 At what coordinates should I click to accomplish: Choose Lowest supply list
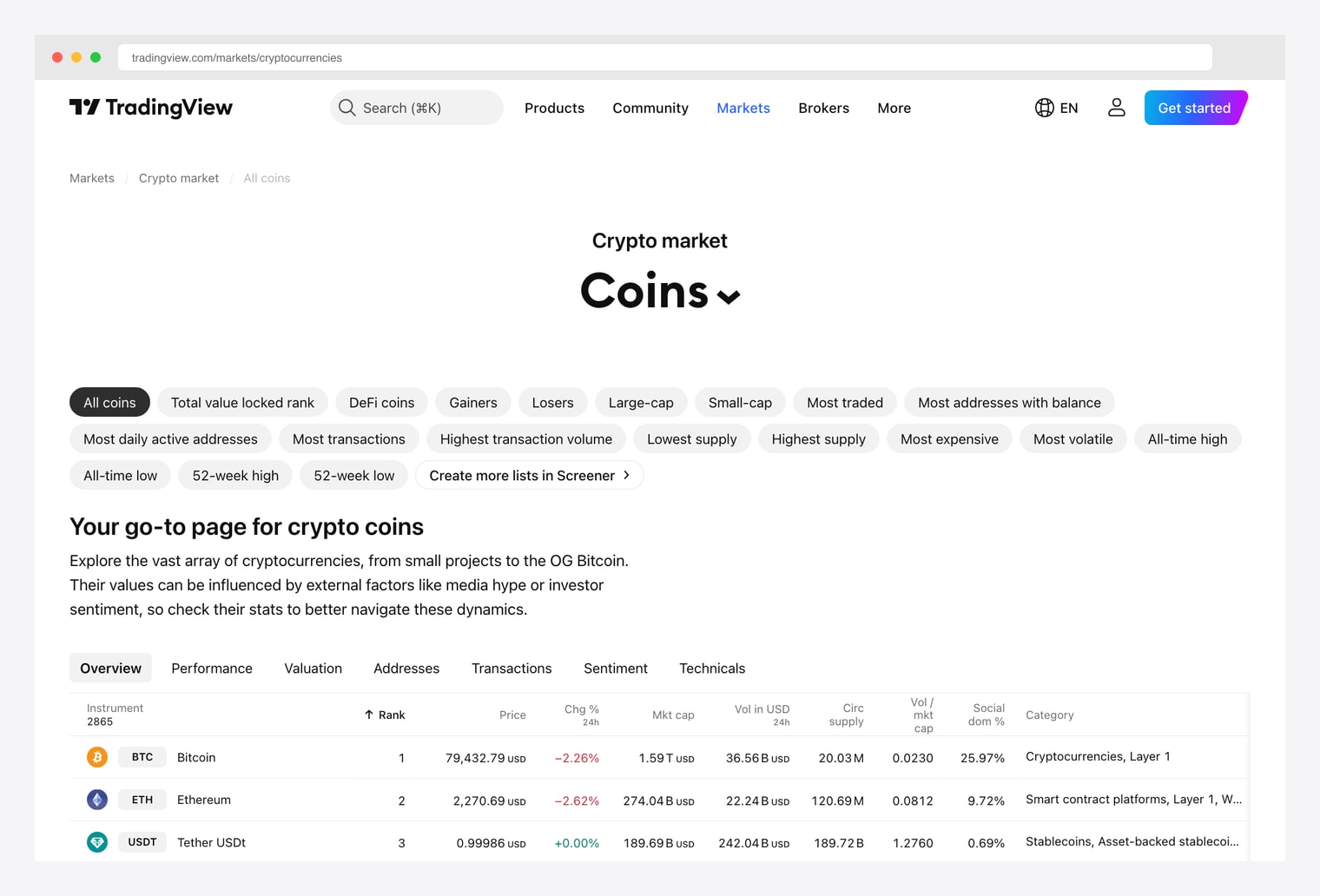pos(692,439)
